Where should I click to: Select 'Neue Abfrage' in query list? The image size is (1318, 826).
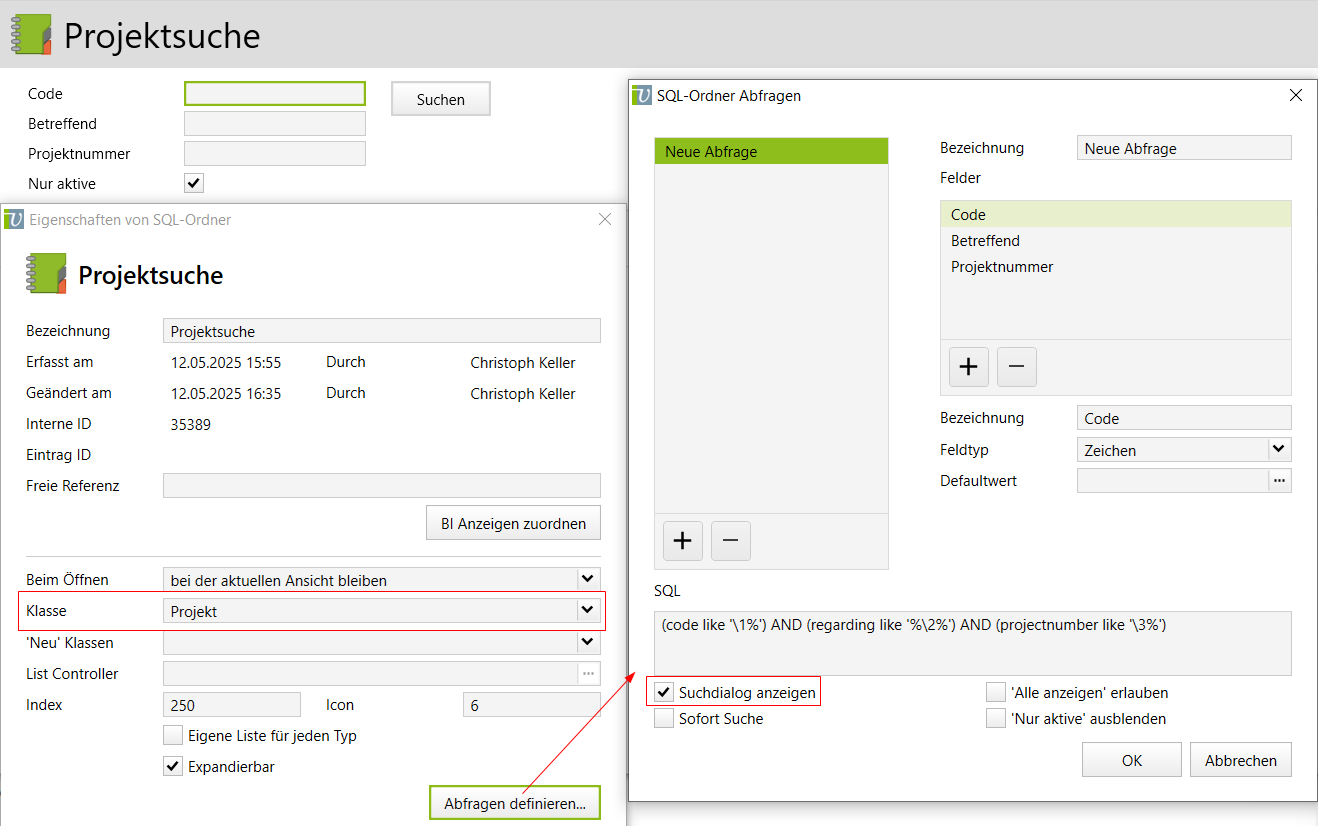(771, 152)
